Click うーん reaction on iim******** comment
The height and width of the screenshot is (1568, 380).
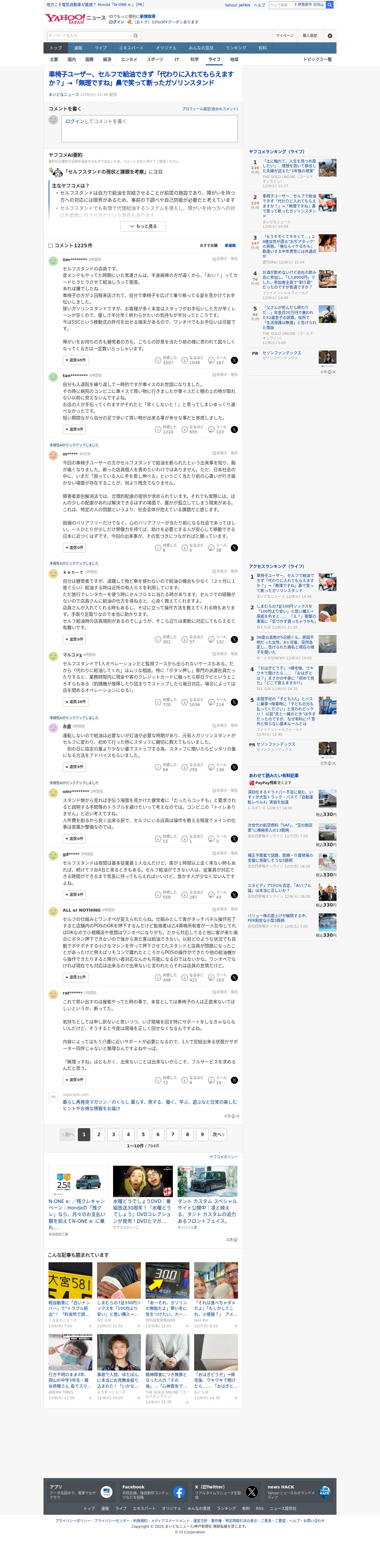click(x=218, y=360)
